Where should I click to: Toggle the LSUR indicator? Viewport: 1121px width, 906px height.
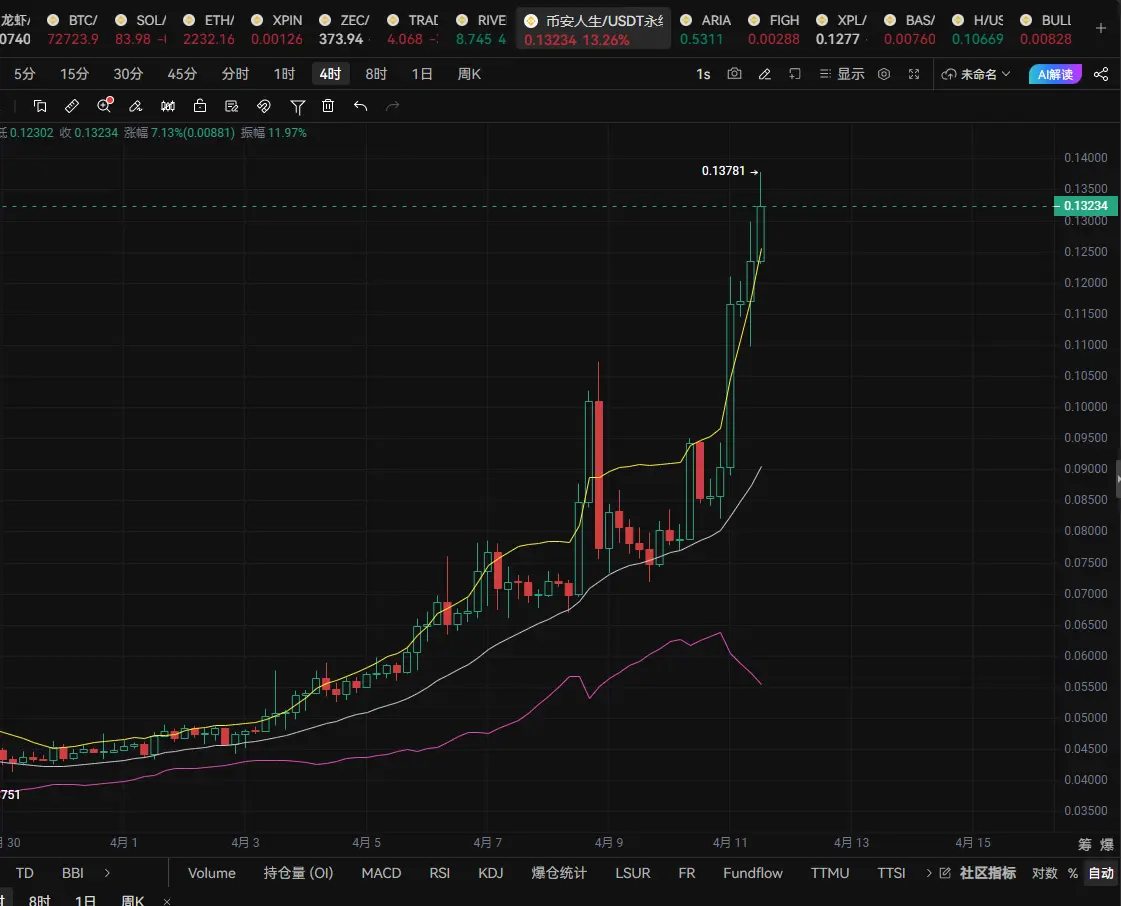tap(633, 872)
